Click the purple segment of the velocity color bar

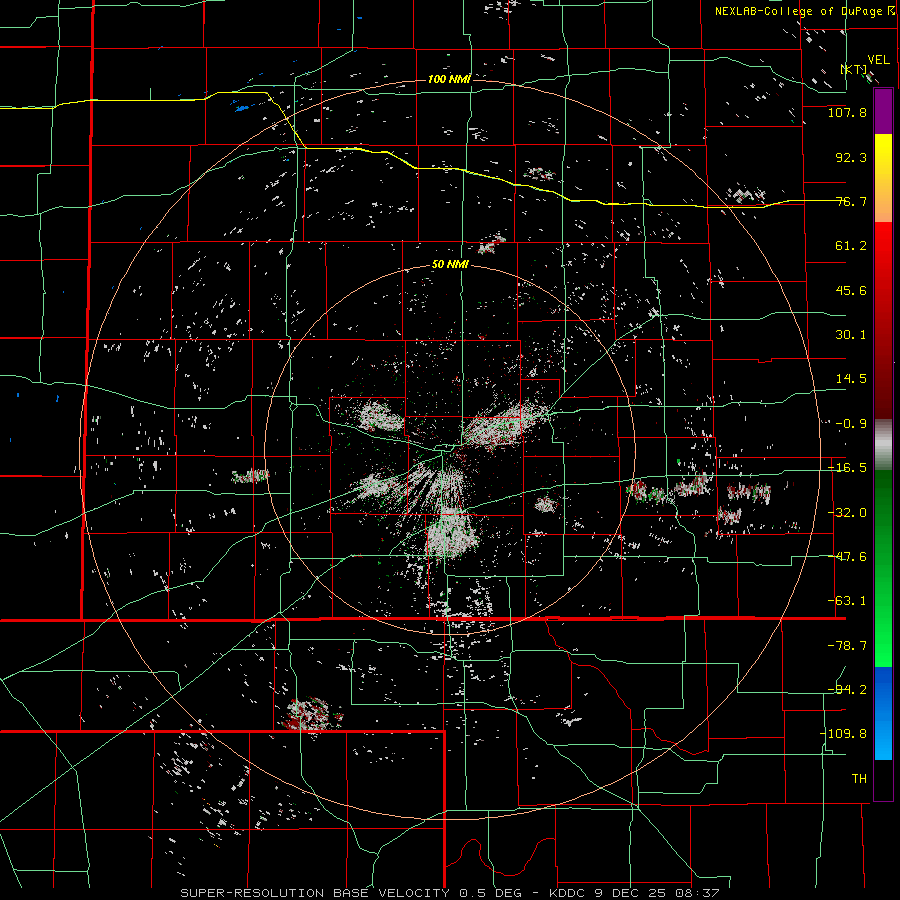pyautogui.click(x=883, y=111)
